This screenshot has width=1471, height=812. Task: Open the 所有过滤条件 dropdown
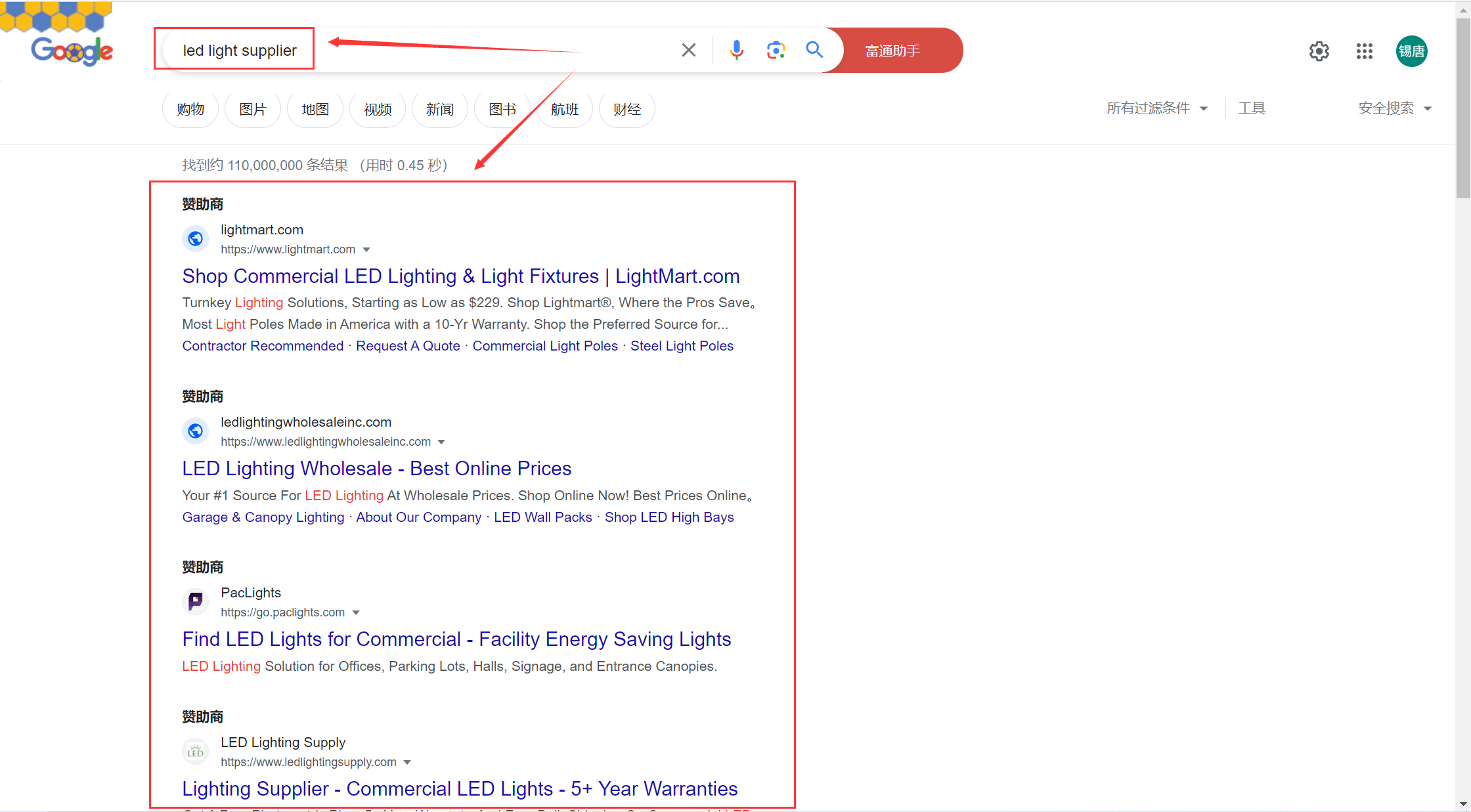click(1157, 108)
